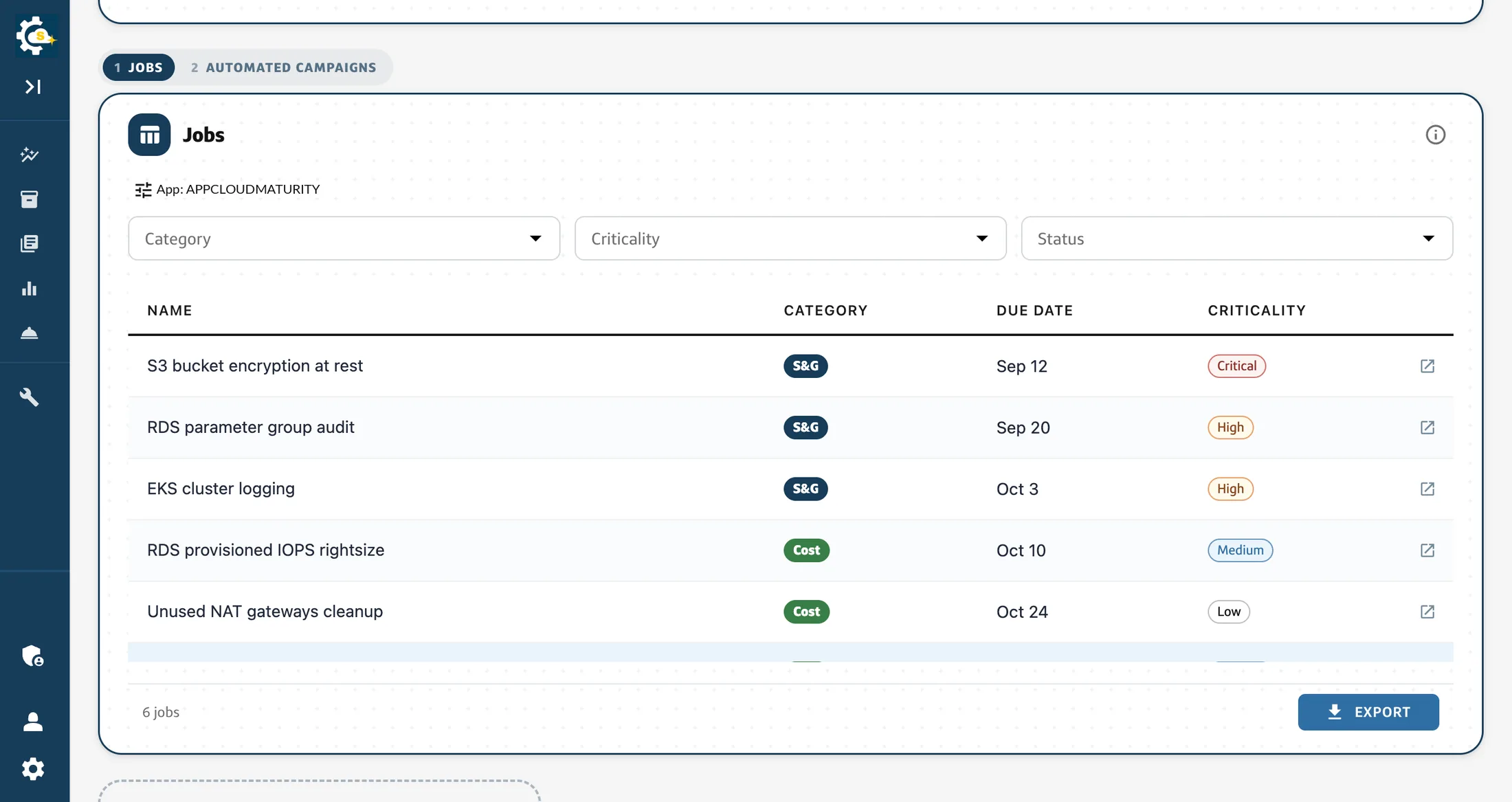Click the 'Oct 3' due date
Viewport: 1512px width, 802px height.
pos(1017,489)
